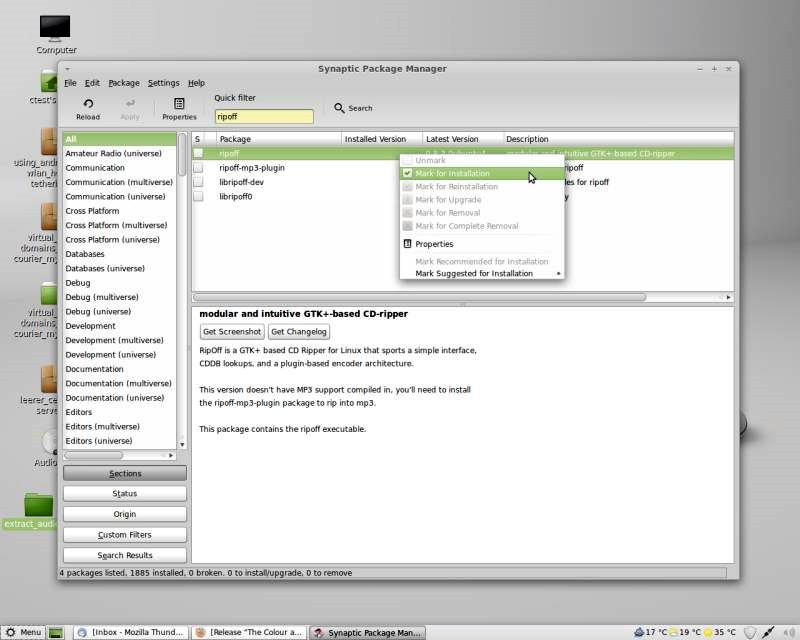Screen dimensions: 800x640
Task: Click the Custom Filters button
Action: (125, 535)
